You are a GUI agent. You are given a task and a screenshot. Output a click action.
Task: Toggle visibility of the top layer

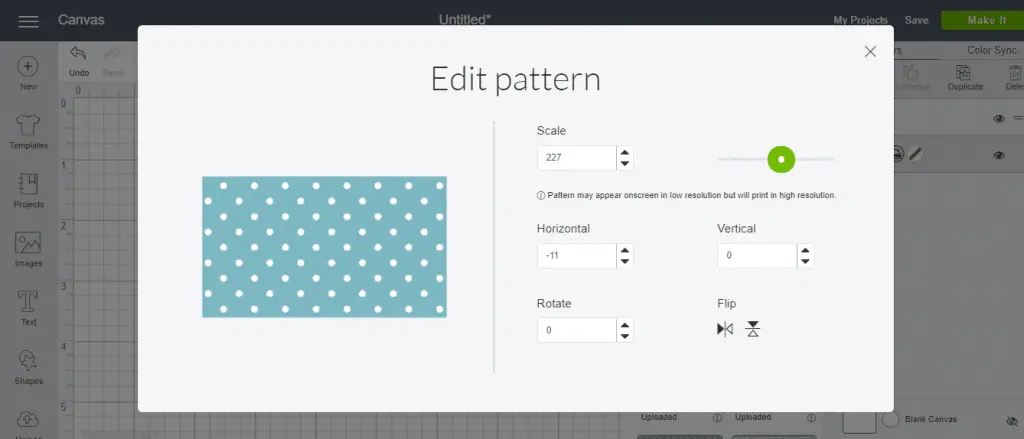pos(999,119)
